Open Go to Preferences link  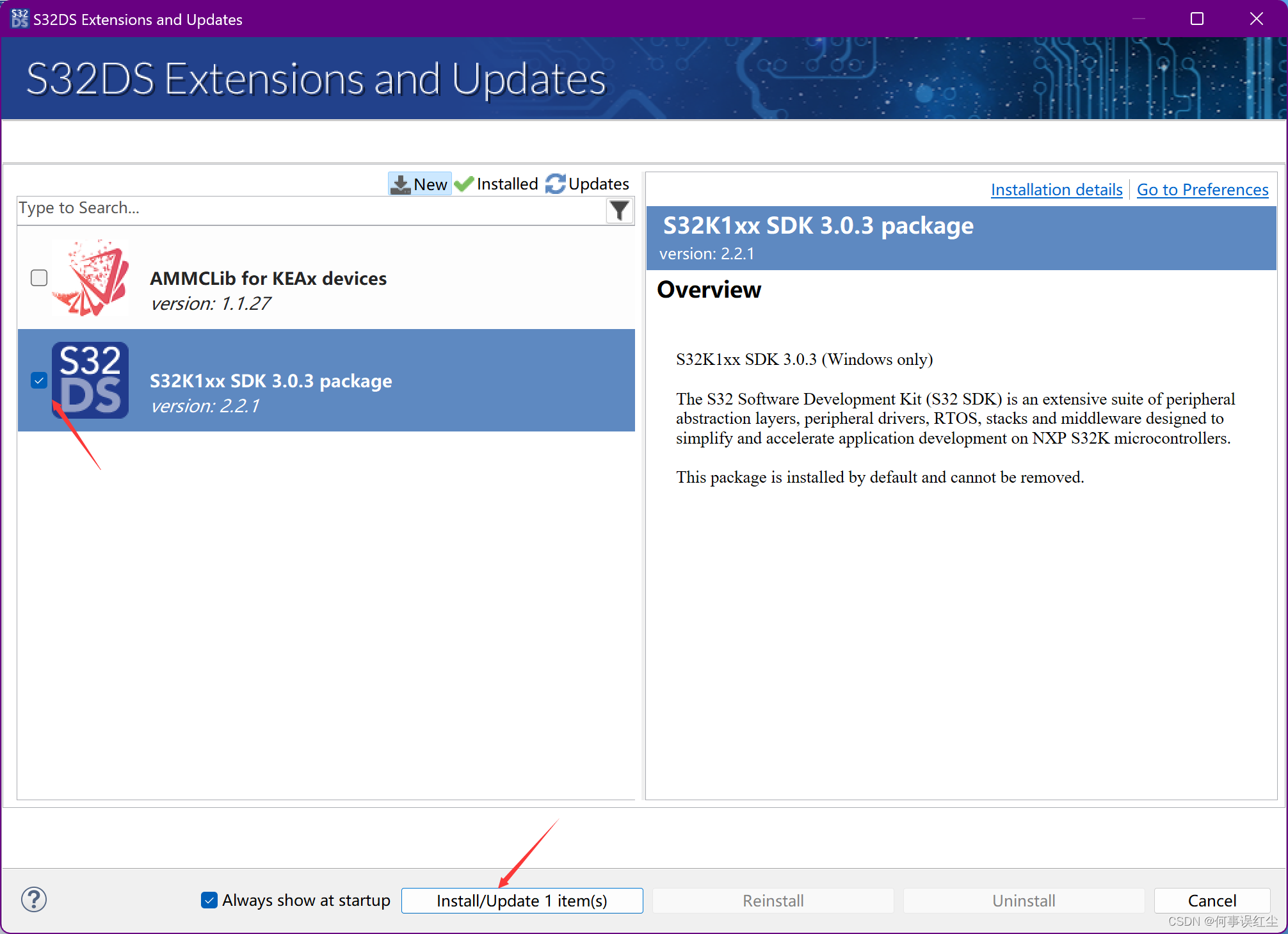click(x=1202, y=189)
